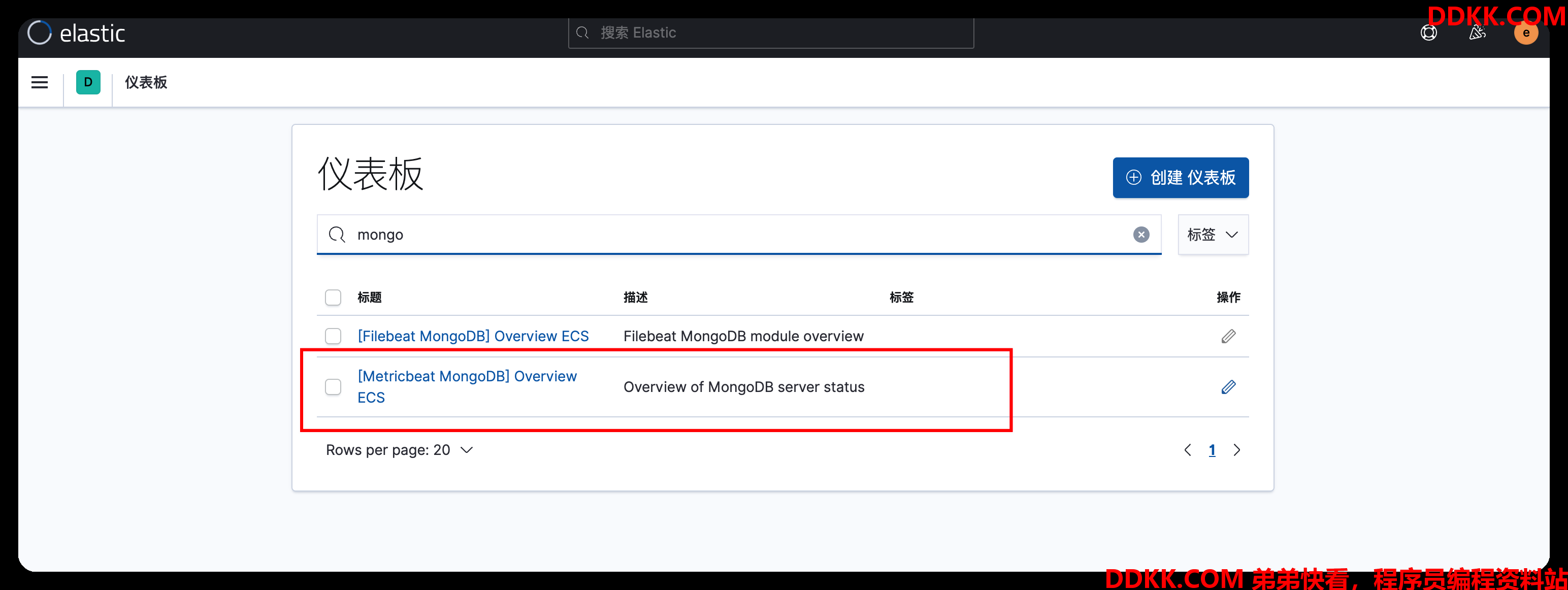Change Rows per page: 20 setting

399,450
